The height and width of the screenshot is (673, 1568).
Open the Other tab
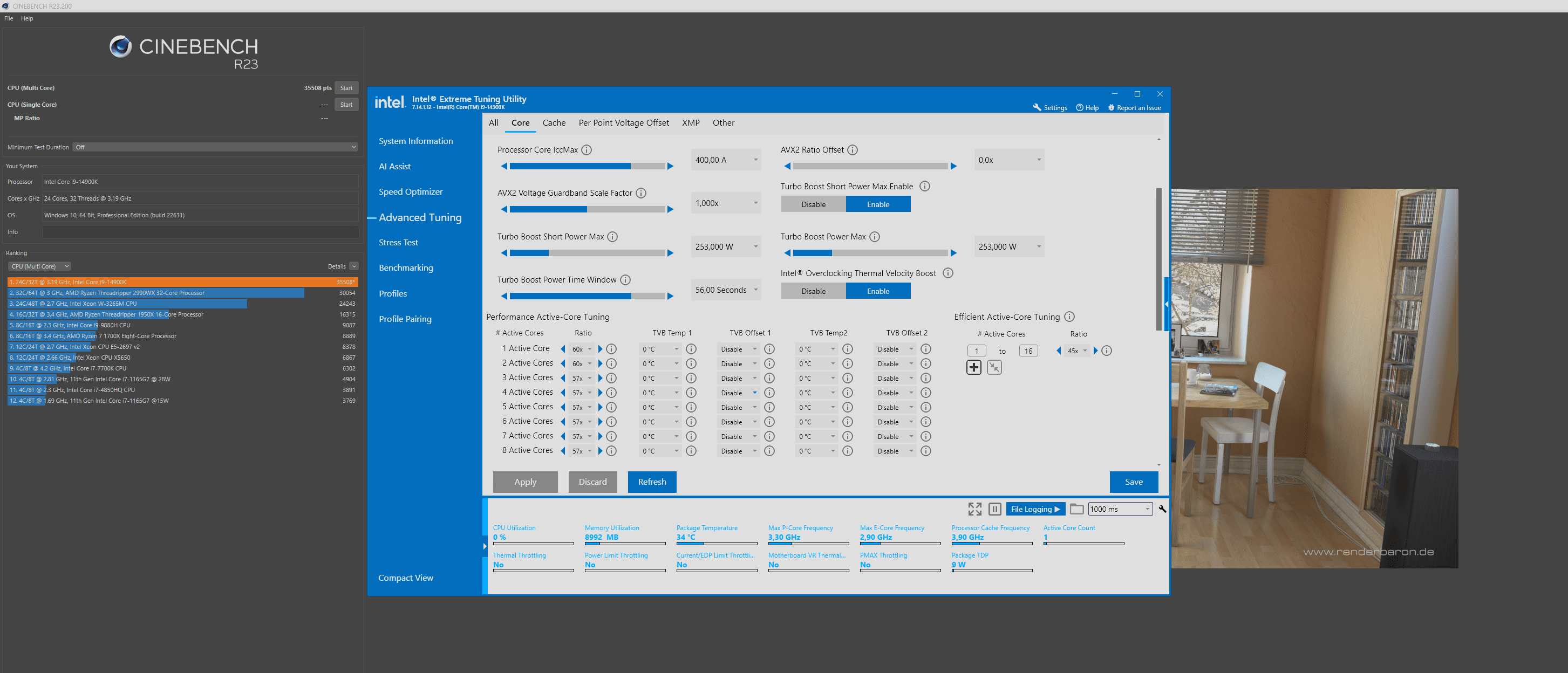point(723,123)
